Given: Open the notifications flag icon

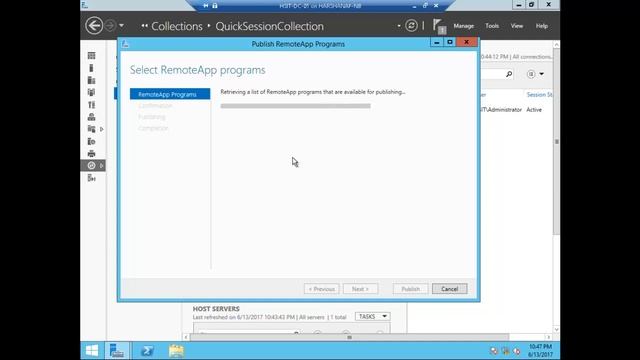Looking at the screenshot, I should click(439, 27).
